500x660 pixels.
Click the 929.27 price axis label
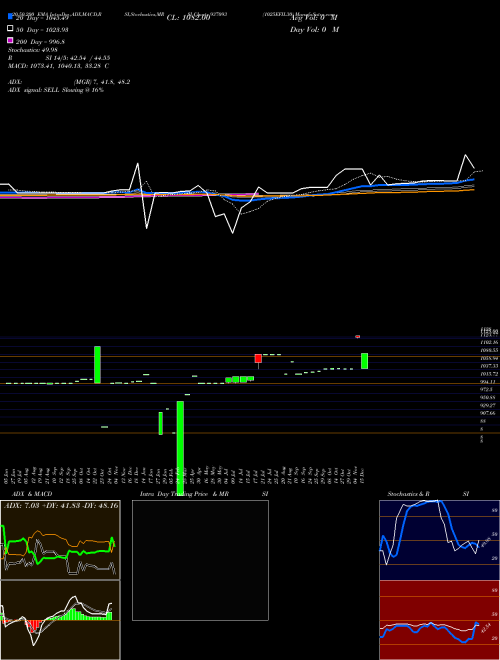coord(489,405)
